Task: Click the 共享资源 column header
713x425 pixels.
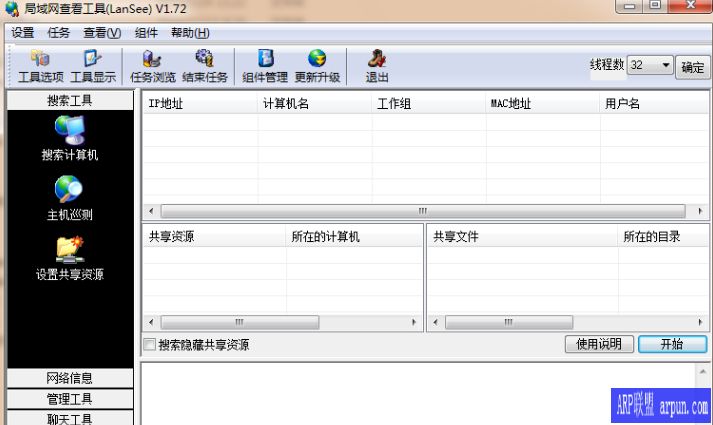Action: click(215, 236)
